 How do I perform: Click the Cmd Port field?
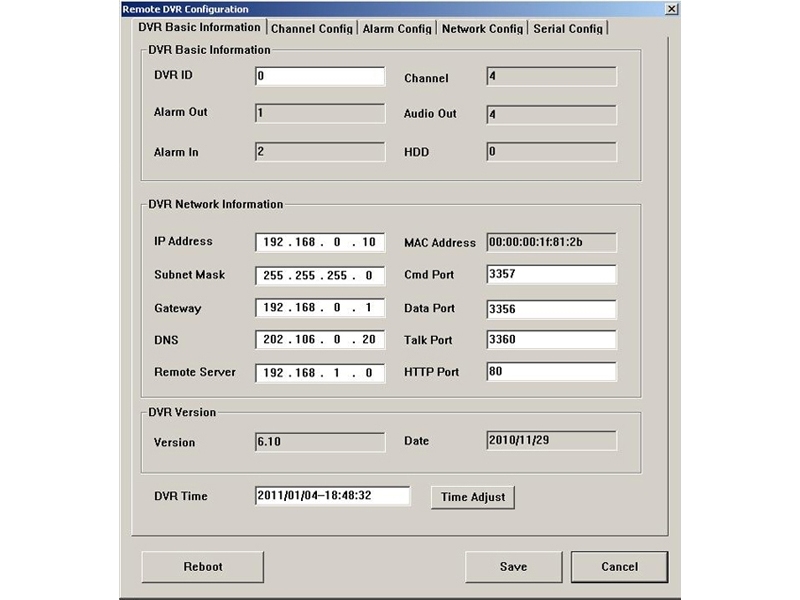click(x=552, y=274)
